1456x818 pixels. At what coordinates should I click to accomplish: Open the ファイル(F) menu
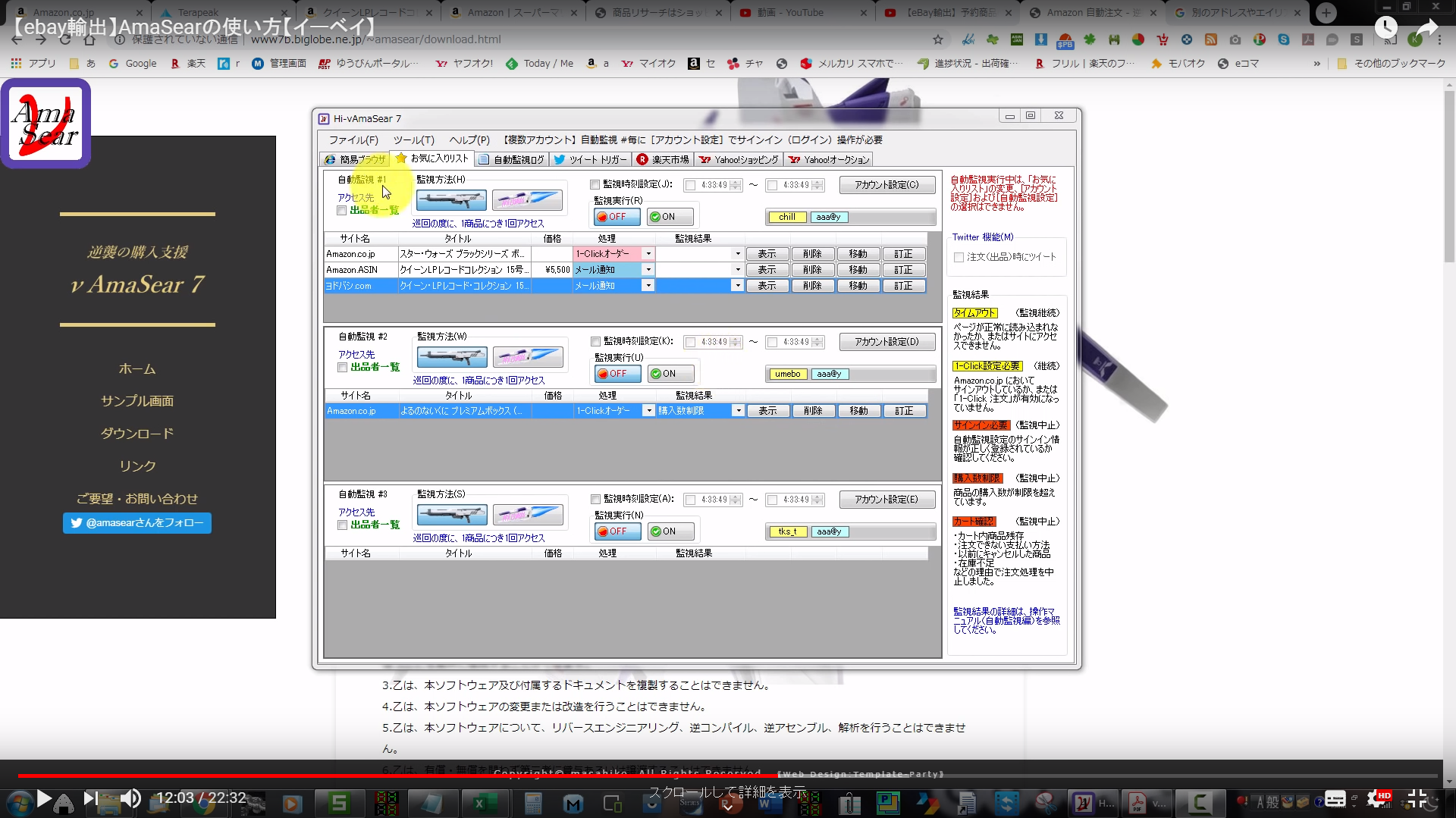(x=353, y=140)
